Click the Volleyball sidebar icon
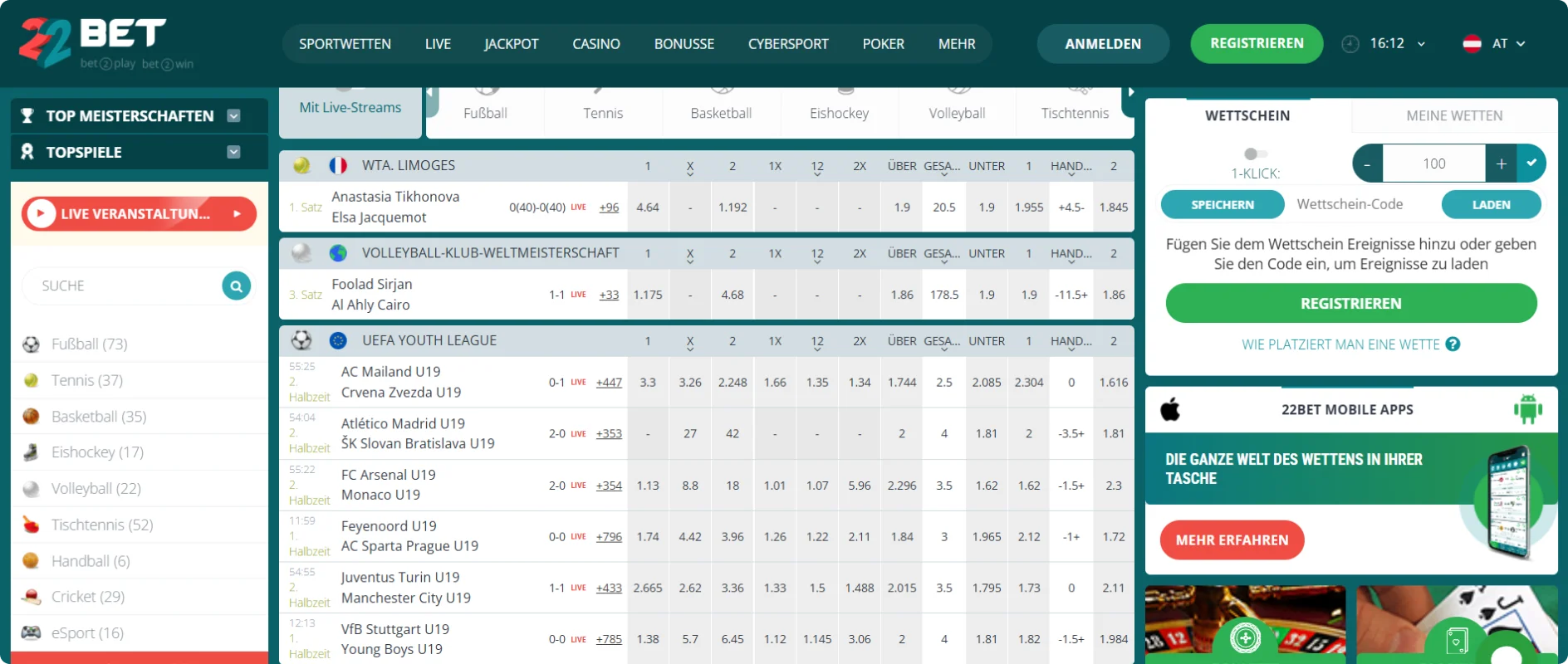This screenshot has width=1568, height=664. 31,489
